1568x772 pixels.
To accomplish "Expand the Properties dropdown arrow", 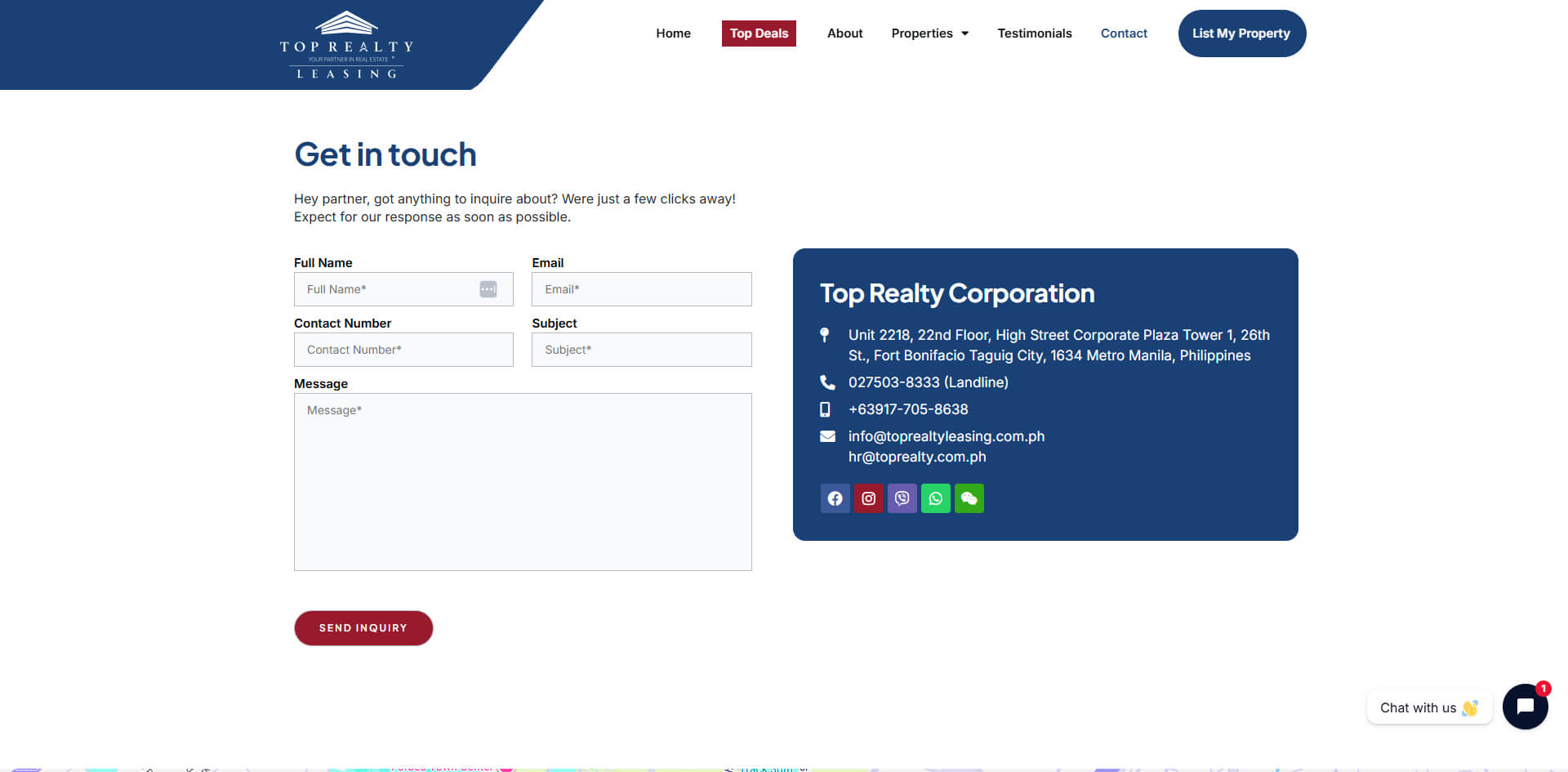I will point(964,33).
